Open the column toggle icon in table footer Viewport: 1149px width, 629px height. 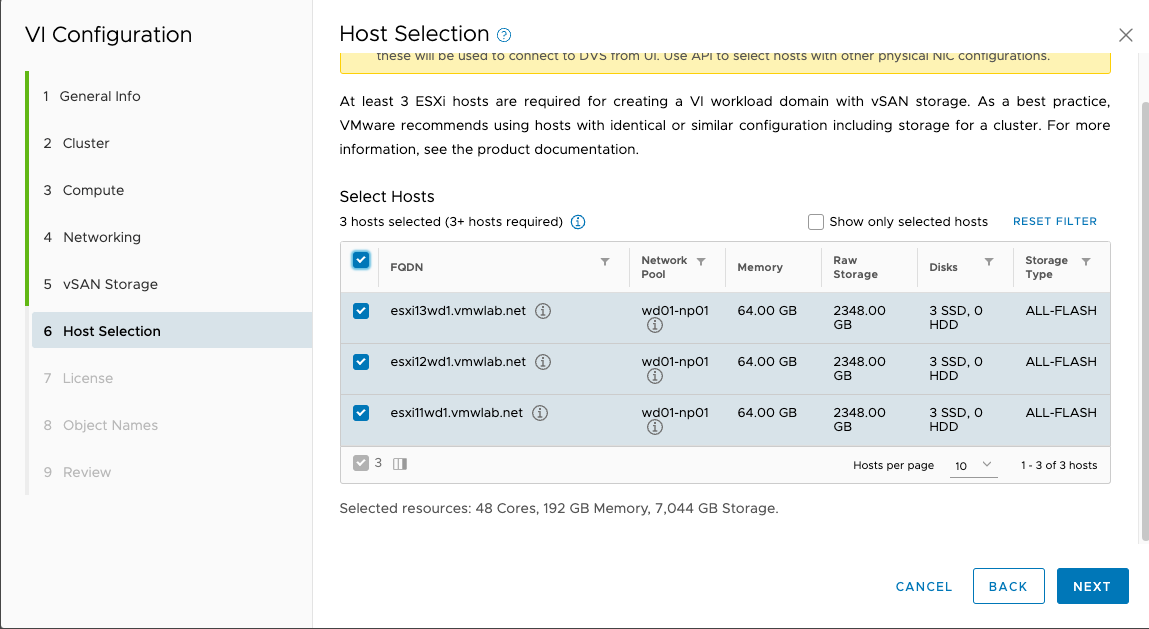(x=400, y=463)
